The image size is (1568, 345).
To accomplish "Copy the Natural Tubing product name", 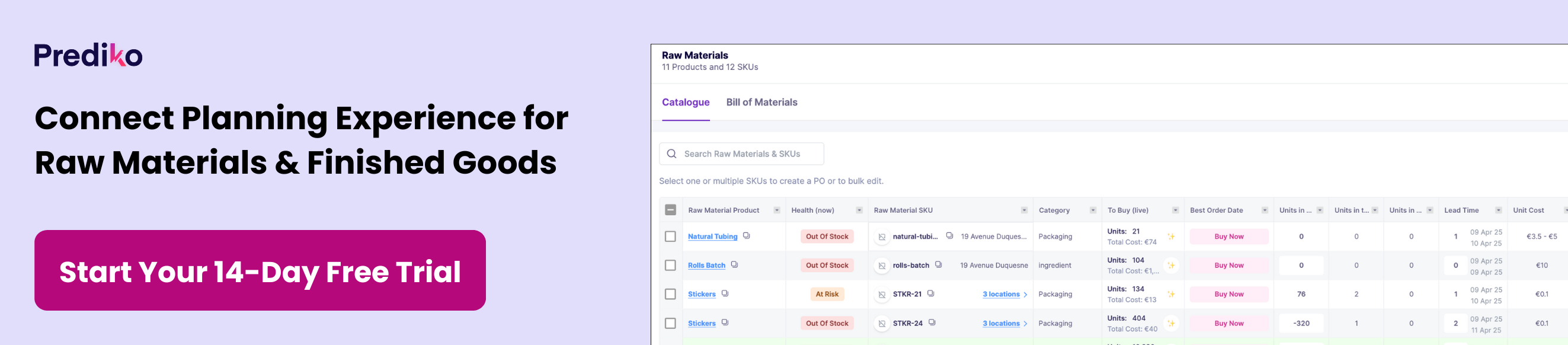I will pos(746,235).
